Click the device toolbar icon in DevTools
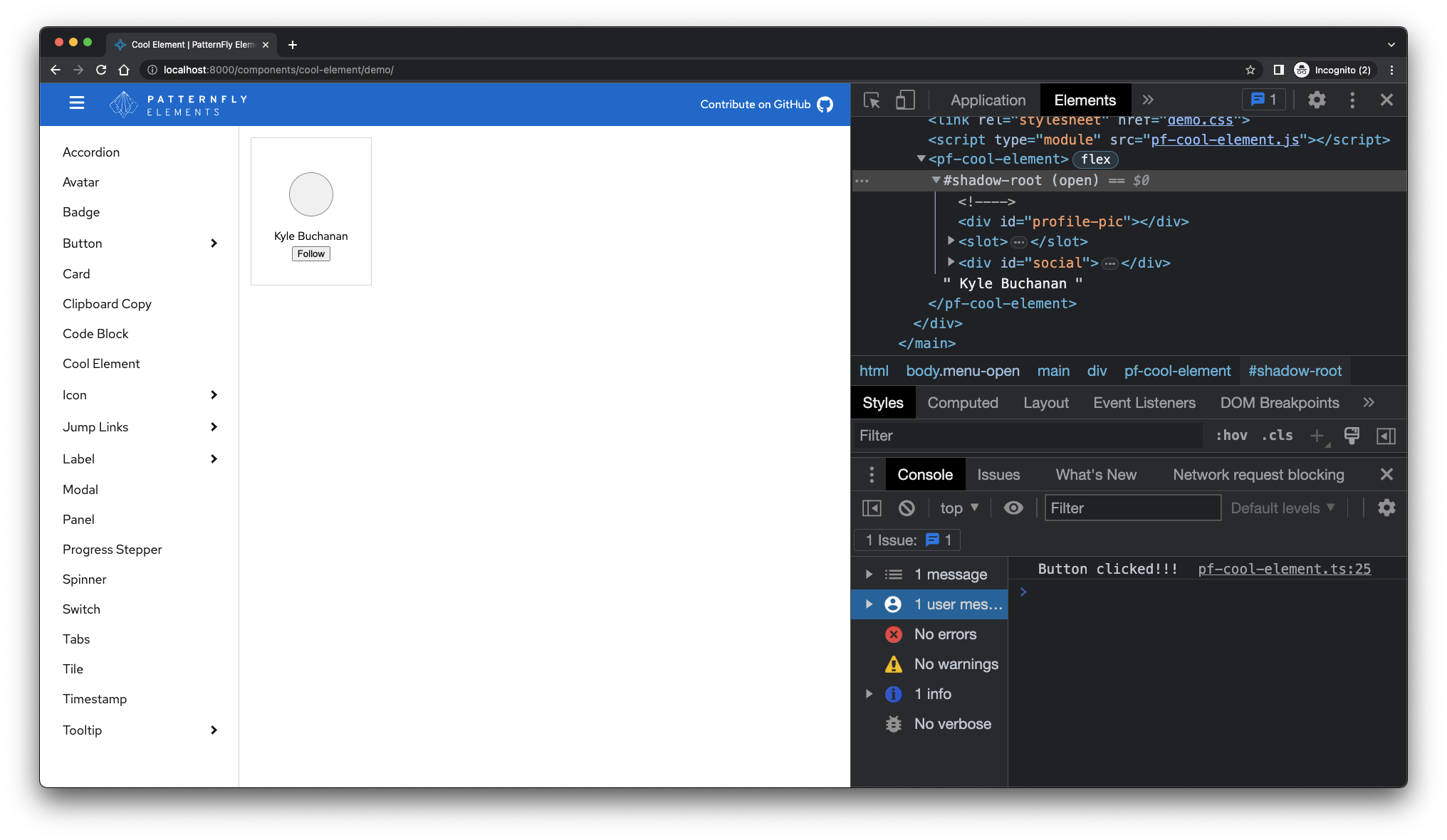 pyautogui.click(x=905, y=99)
